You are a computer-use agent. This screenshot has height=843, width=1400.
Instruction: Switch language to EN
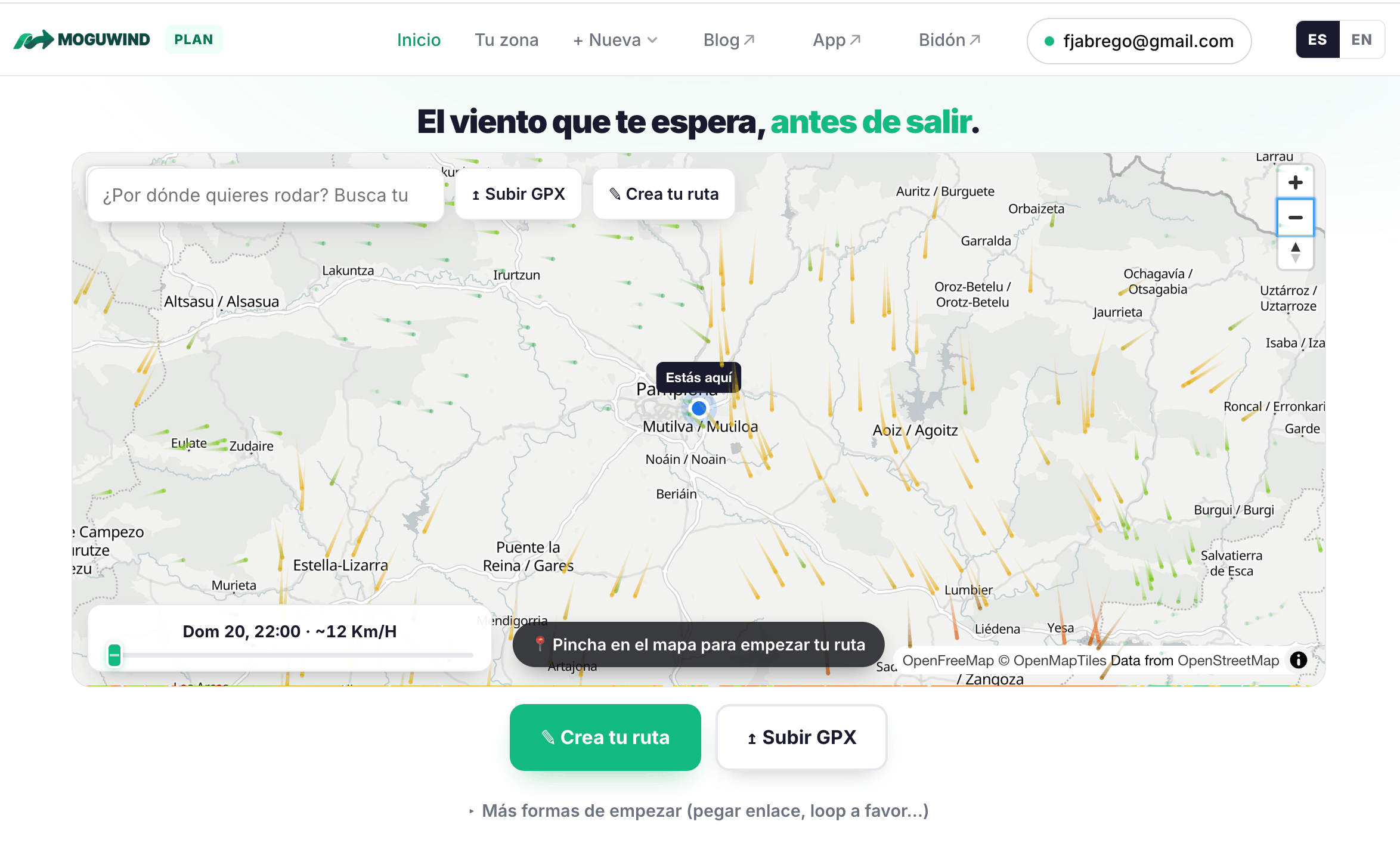click(1362, 39)
